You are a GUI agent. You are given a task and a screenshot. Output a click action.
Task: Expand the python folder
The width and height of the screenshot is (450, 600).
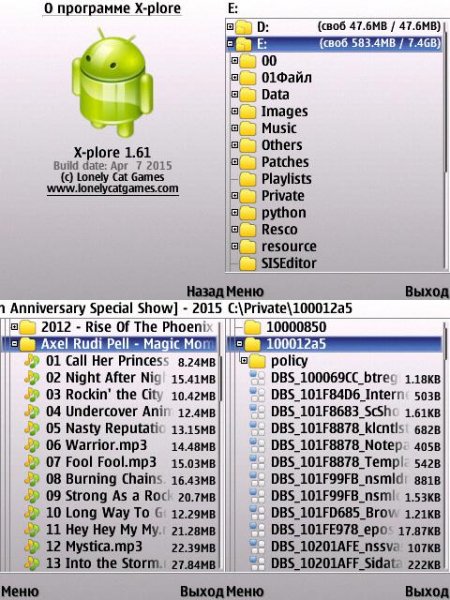(x=235, y=212)
